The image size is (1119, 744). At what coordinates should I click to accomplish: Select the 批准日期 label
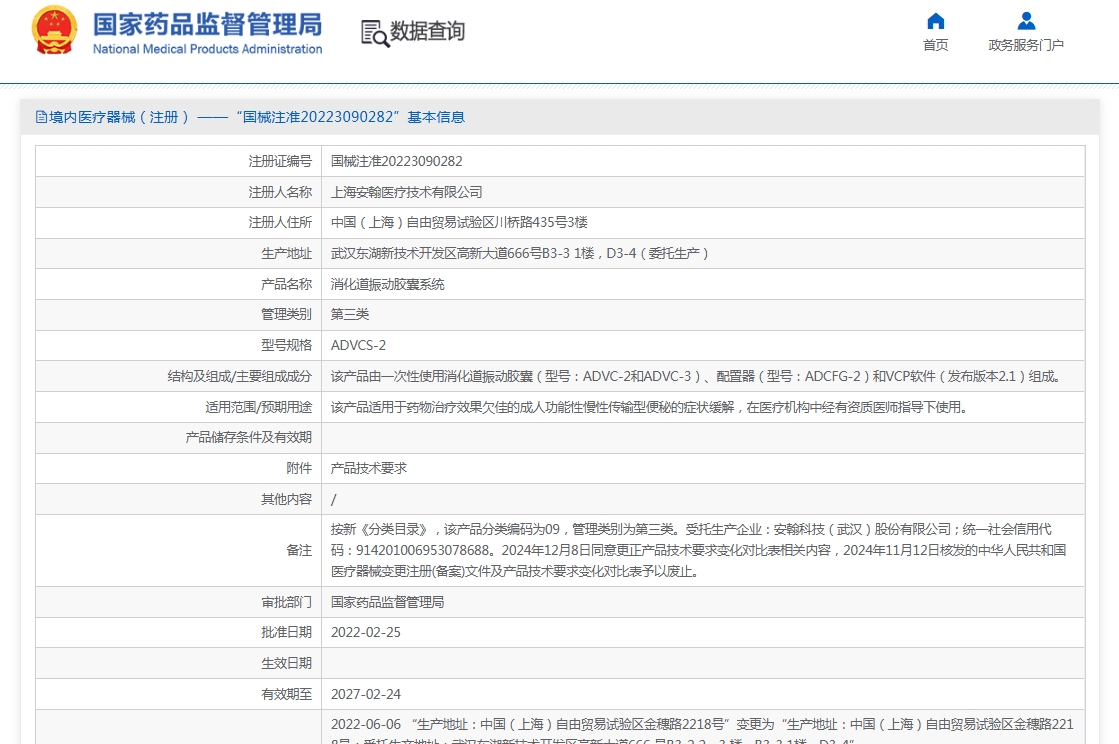(286, 633)
